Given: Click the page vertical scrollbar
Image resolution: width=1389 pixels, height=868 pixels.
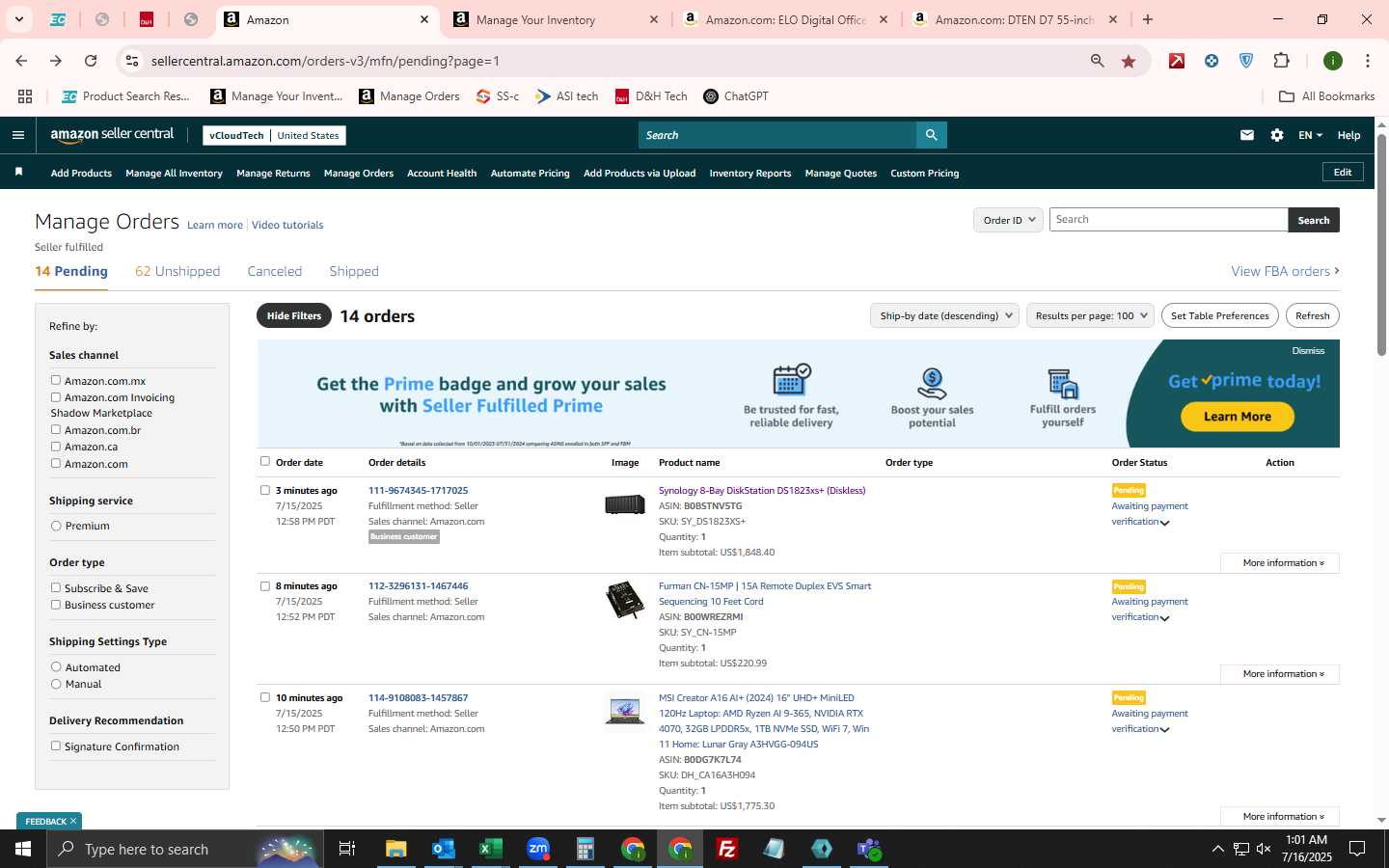Looking at the screenshot, I should (x=1381, y=245).
